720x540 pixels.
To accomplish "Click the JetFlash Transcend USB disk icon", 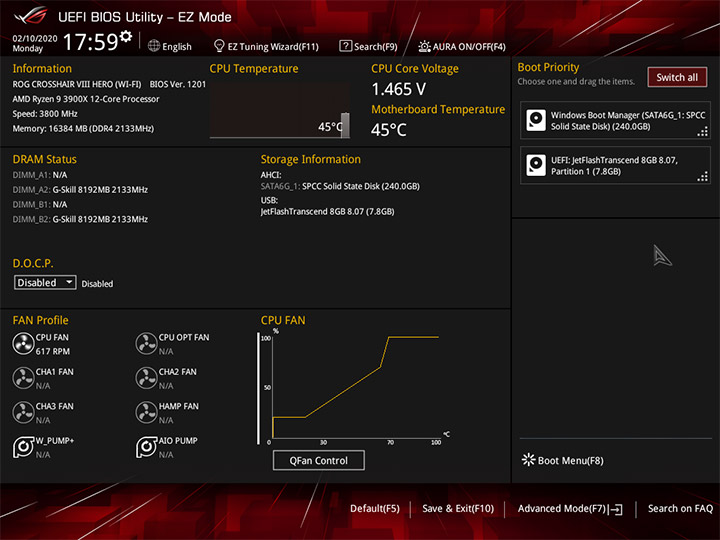I will [536, 165].
